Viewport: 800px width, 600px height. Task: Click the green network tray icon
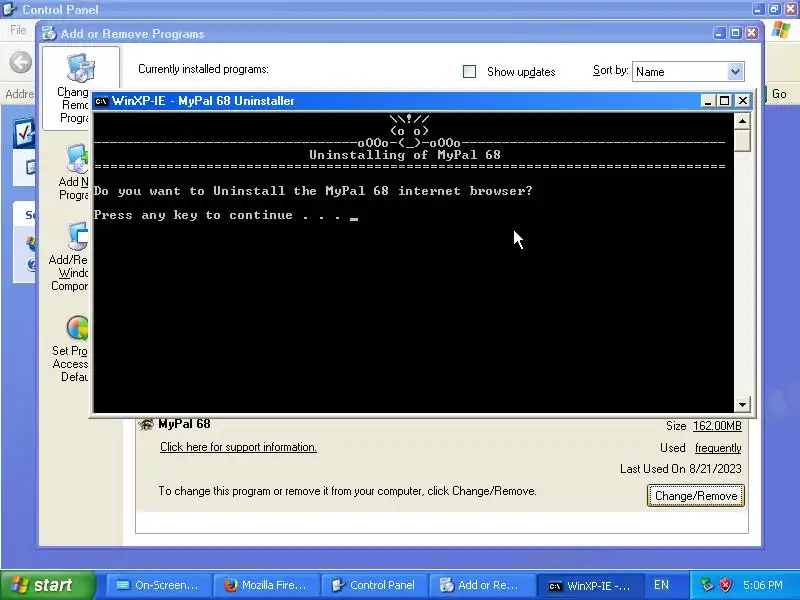(707, 585)
